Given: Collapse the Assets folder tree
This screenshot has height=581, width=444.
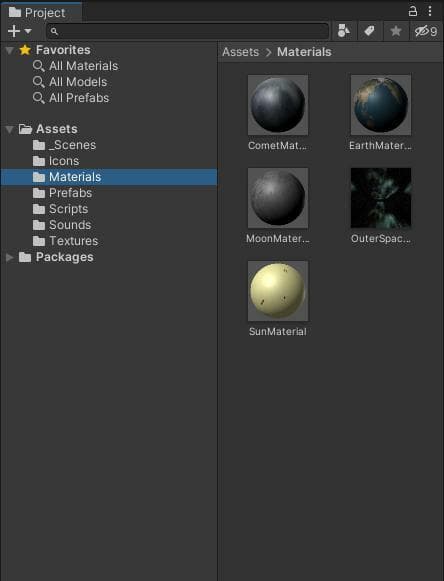Looking at the screenshot, I should (10, 130).
